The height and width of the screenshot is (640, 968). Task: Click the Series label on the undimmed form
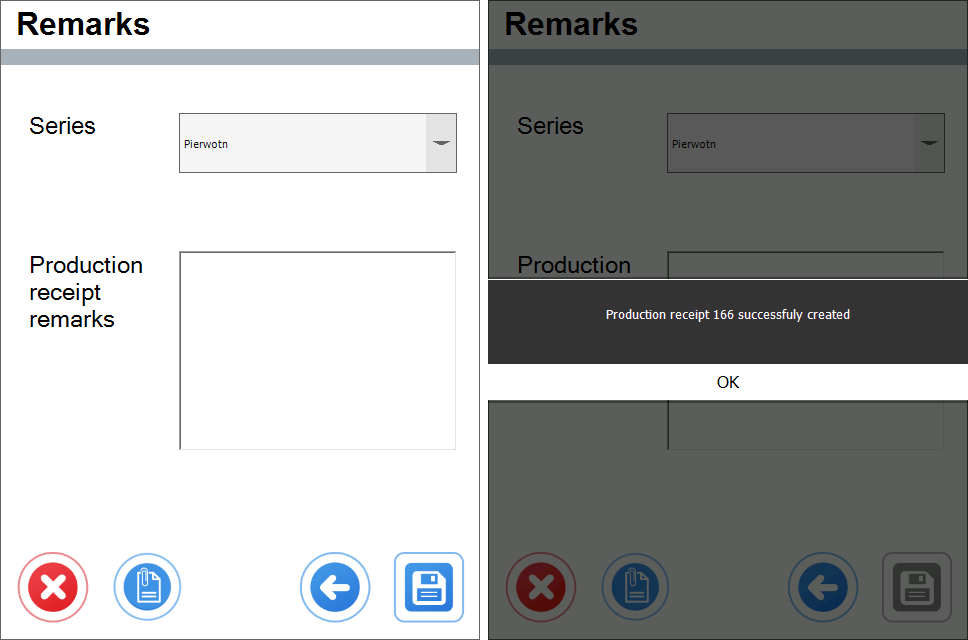click(62, 126)
